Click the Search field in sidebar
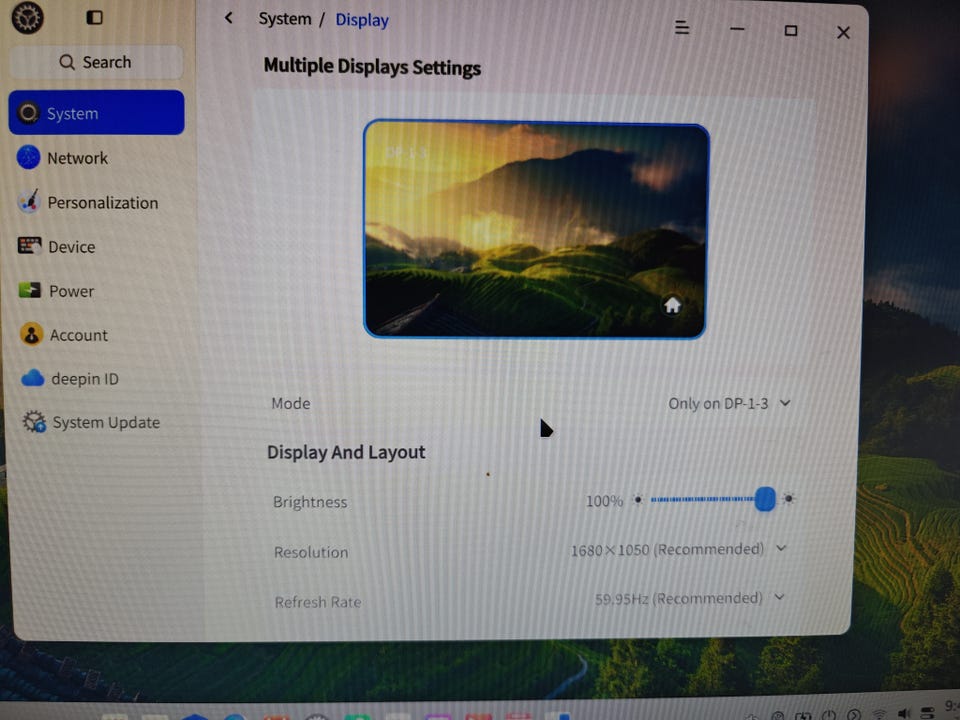Screen dimensions: 960x720 tap(96, 62)
